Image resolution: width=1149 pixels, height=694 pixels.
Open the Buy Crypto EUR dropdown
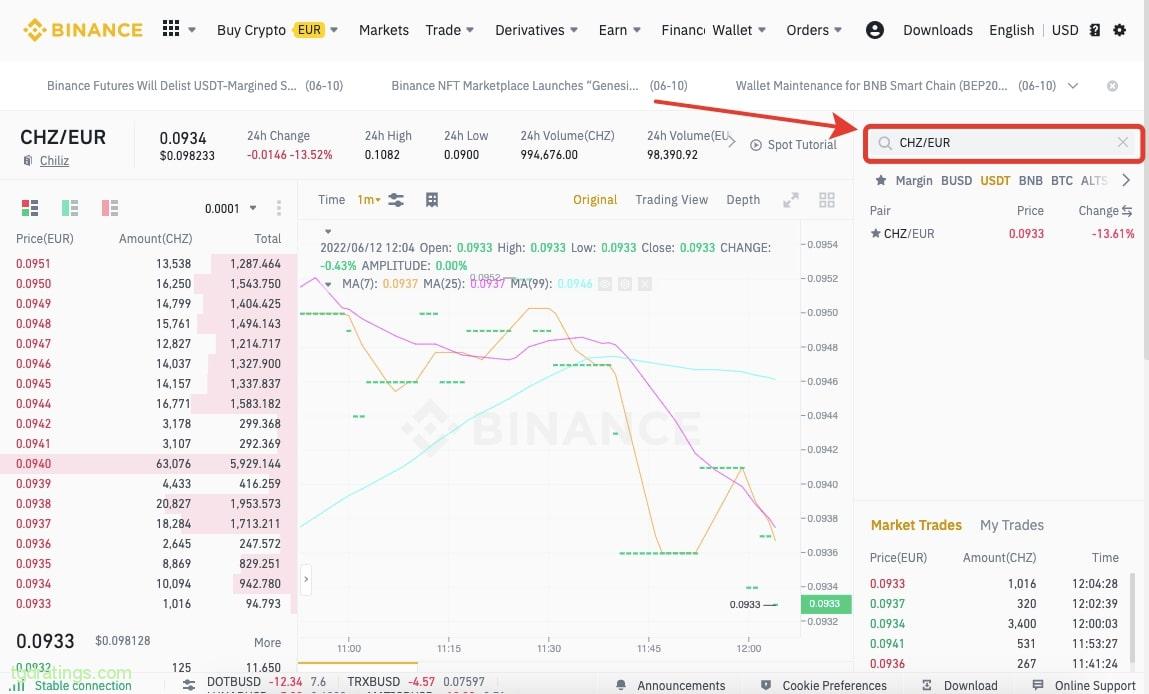pos(277,30)
